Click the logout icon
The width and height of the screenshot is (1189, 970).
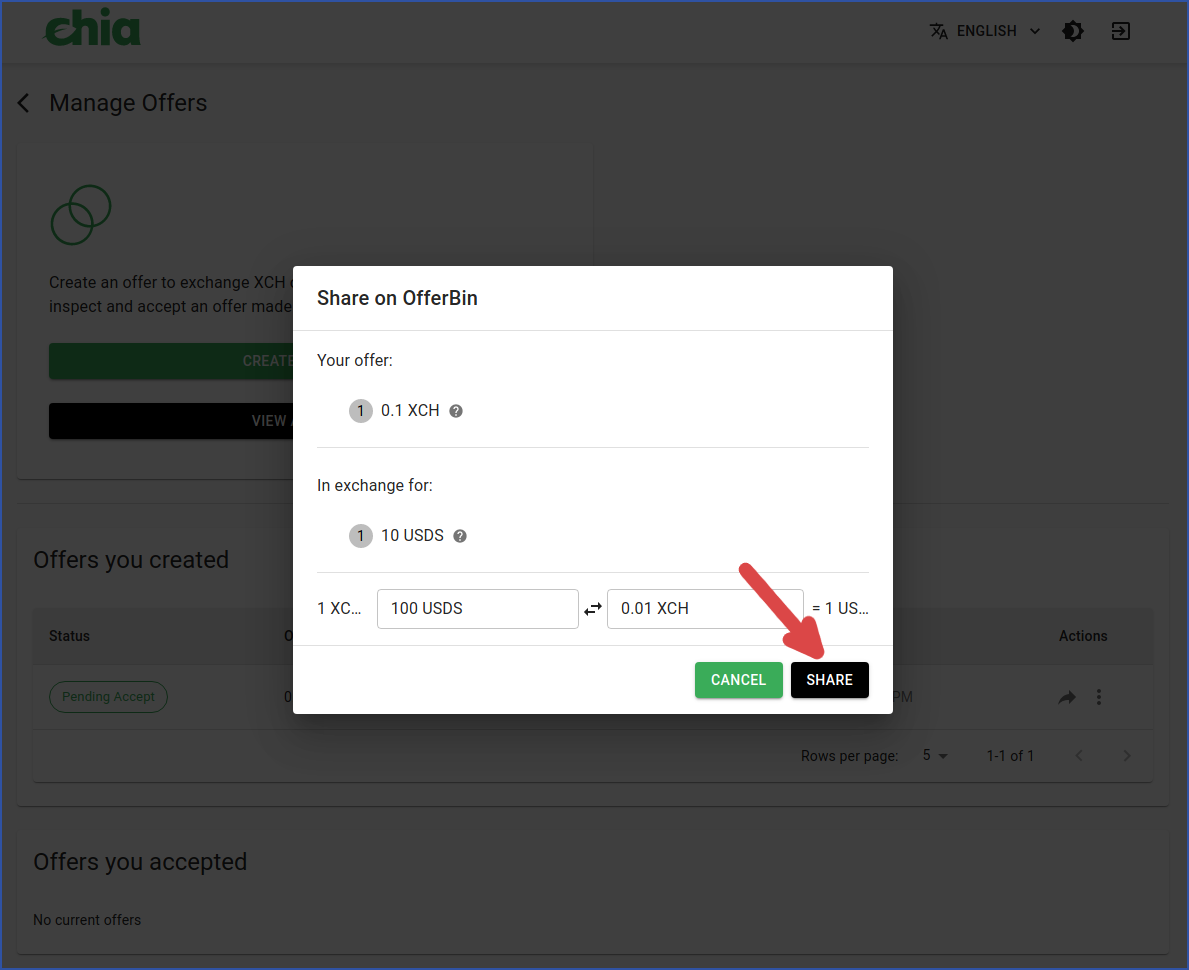(x=1120, y=31)
